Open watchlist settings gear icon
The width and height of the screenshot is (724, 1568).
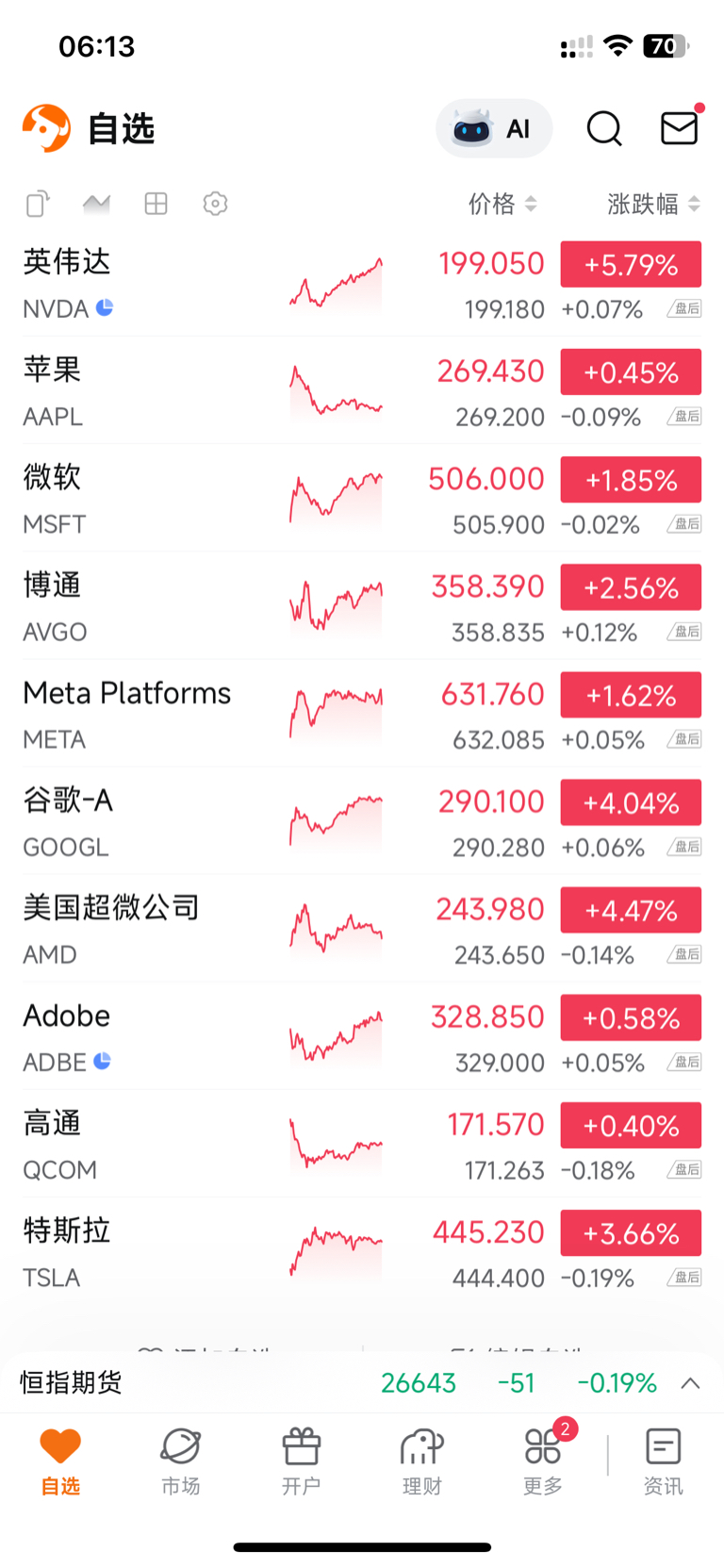(215, 204)
